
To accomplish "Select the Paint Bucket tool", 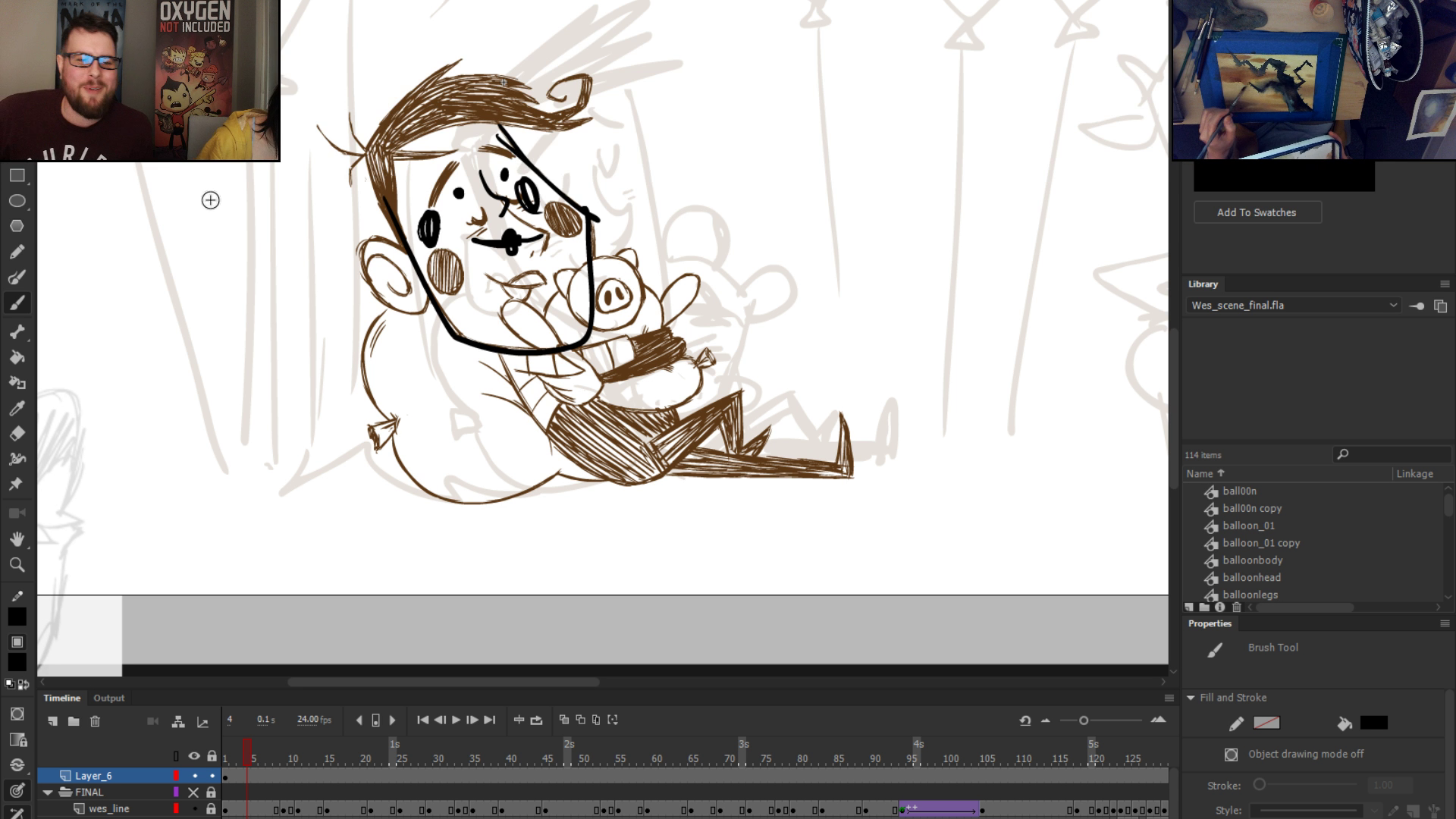I will [17, 357].
